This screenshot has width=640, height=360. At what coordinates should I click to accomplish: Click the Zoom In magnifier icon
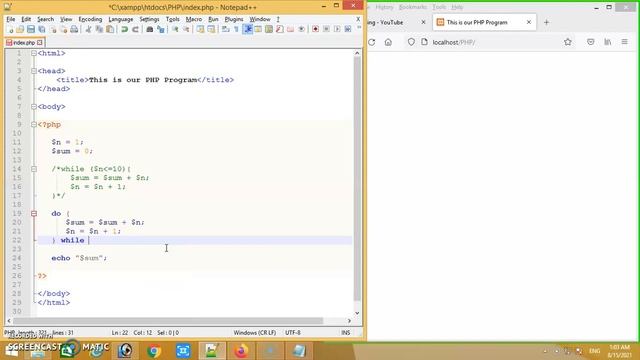(175, 29)
